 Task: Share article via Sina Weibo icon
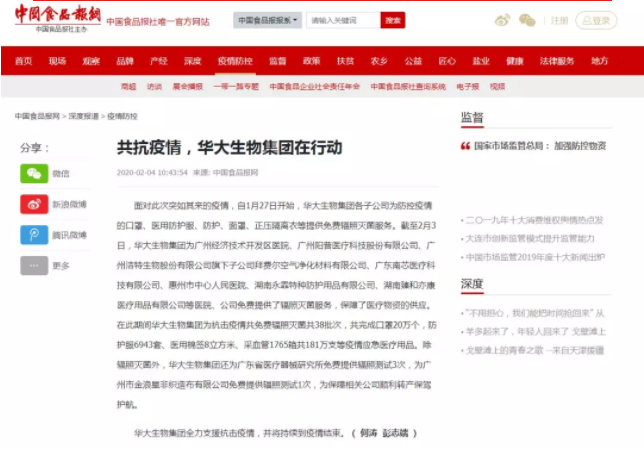33,204
